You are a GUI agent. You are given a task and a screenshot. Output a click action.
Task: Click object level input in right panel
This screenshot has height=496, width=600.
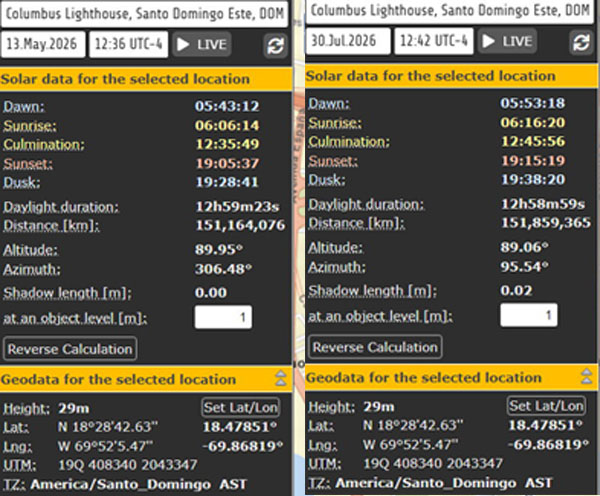tap(528, 315)
